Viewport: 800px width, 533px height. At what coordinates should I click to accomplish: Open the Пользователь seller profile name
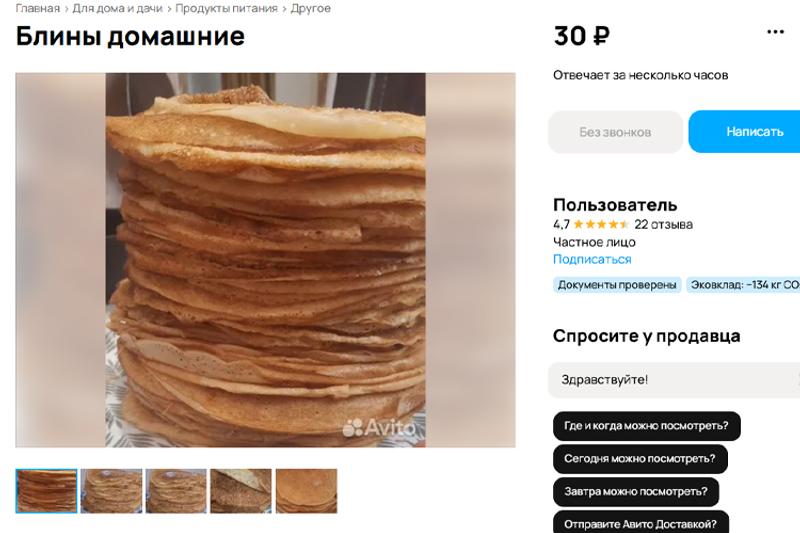615,205
